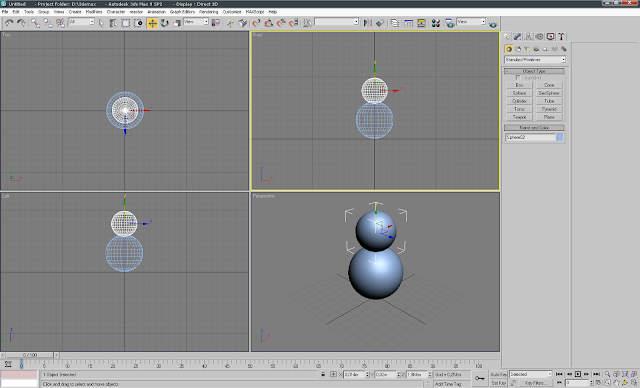The width and height of the screenshot is (640, 388).
Task: Open the Selection Filter 'All' dropdown
Action: [81, 22]
